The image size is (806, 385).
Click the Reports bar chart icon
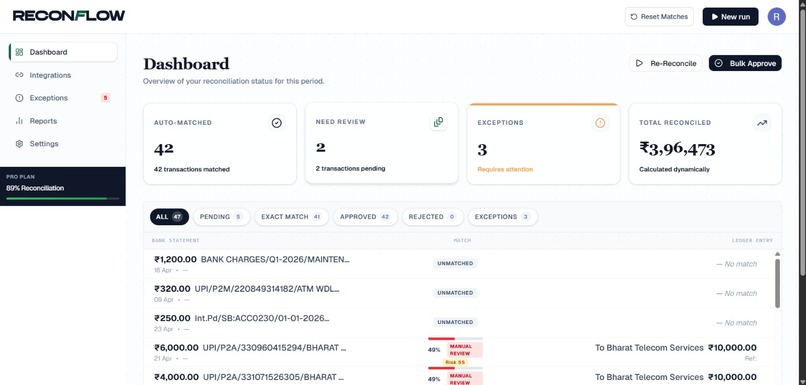(x=20, y=121)
